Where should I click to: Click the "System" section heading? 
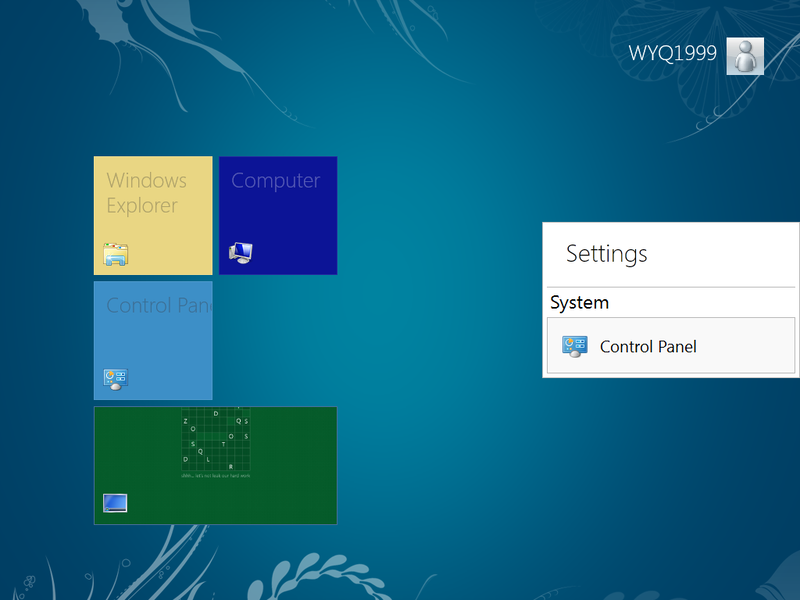pyautogui.click(x=580, y=303)
